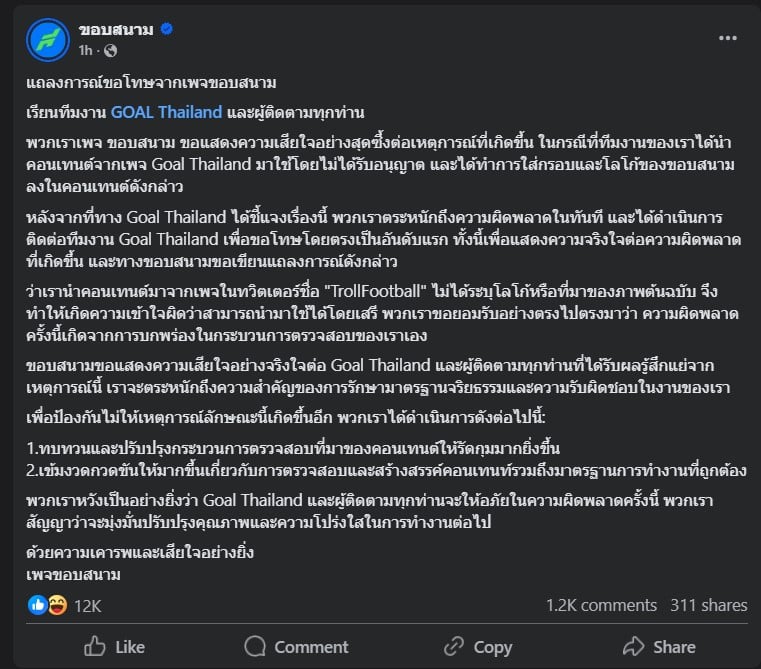Screen dimensions: 761x669
Task: View the 12K reactions list
Action: pyautogui.click(x=88, y=605)
